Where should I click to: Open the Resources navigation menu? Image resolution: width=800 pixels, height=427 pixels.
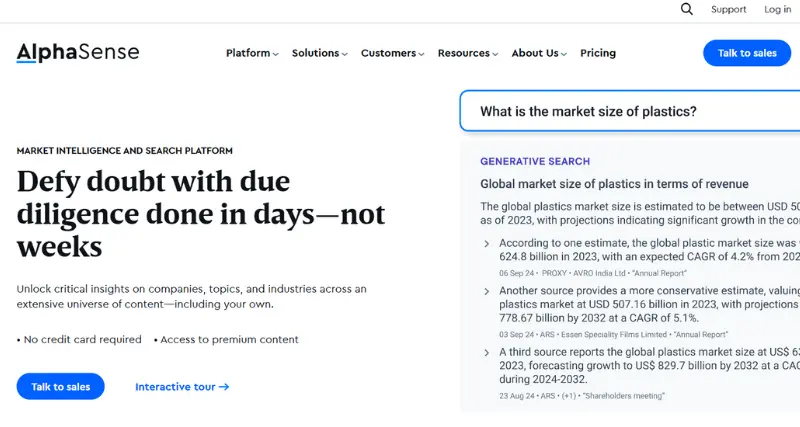[468, 54]
